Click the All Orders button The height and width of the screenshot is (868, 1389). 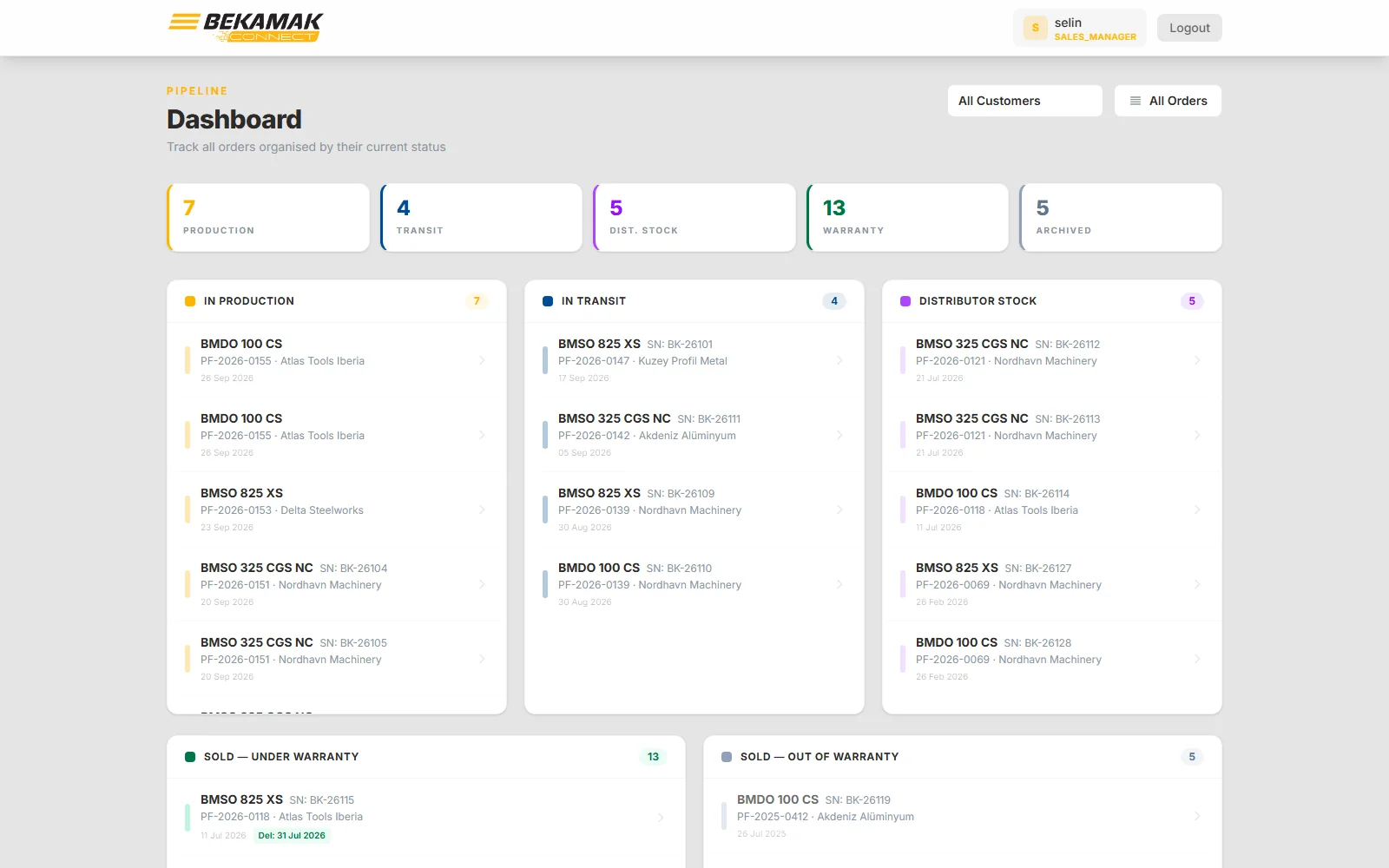point(1168,101)
